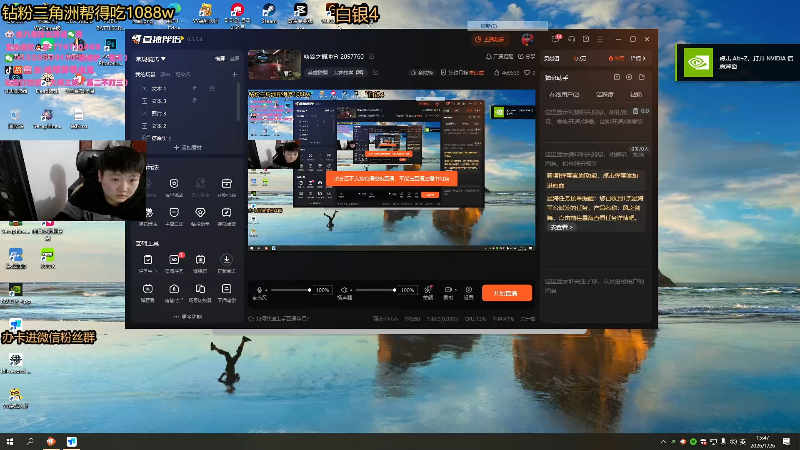Image resolution: width=800 pixels, height=450 pixels.
Task: Open the Windows notification center icon
Action: pyautogui.click(x=786, y=441)
